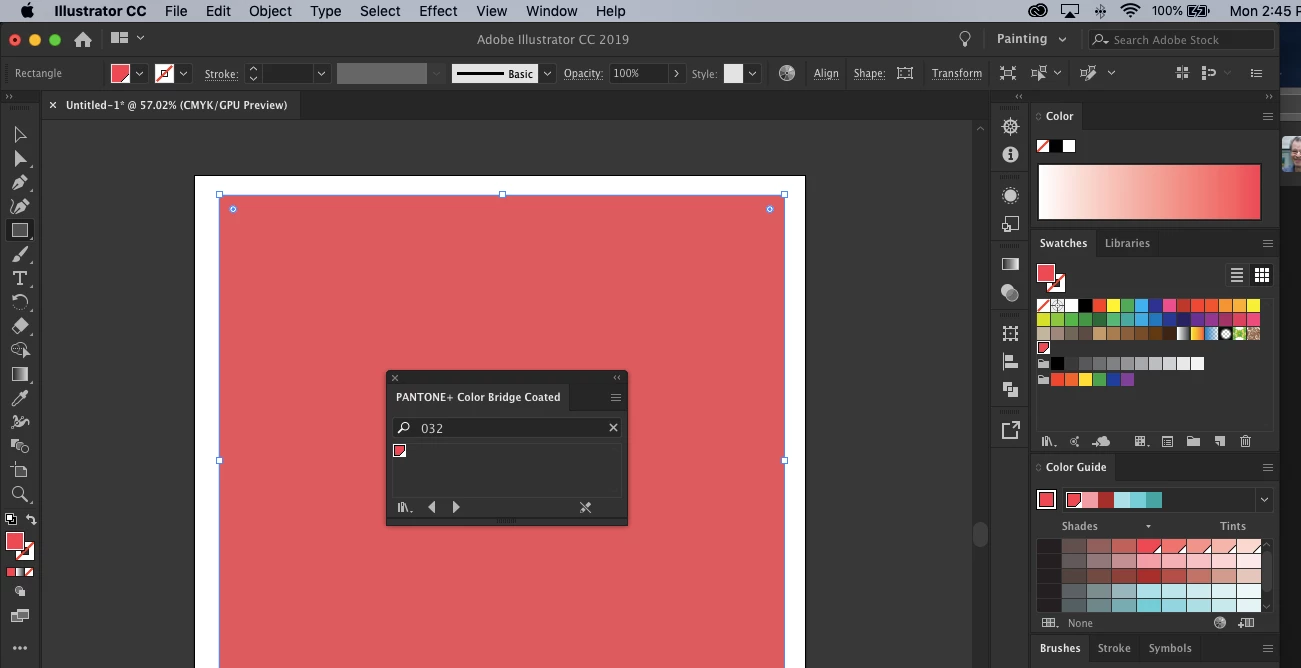Click the Shape link in control bar
Viewport: 1301px width, 668px height.
[x=869, y=73]
